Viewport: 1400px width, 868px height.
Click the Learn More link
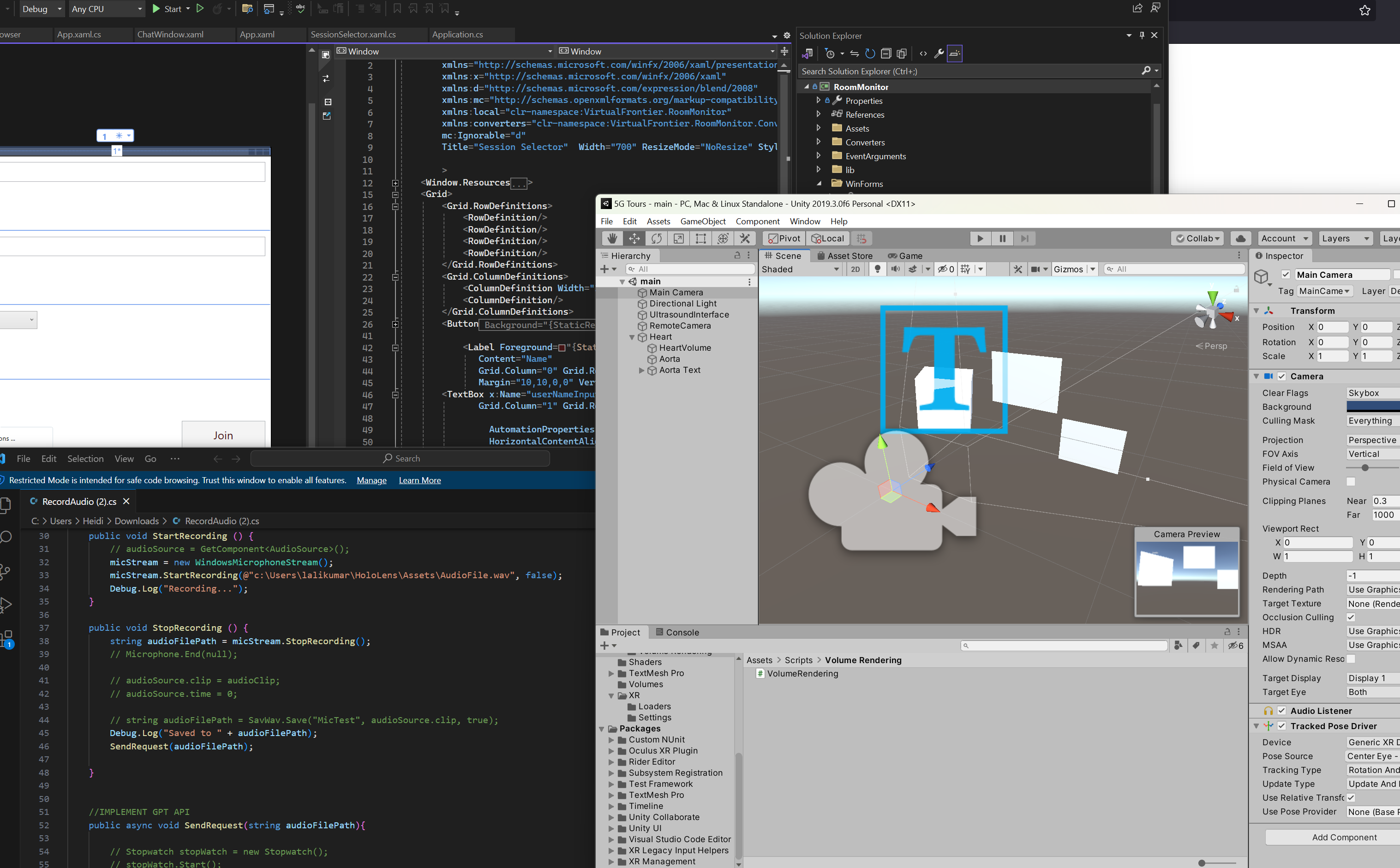tap(419, 480)
